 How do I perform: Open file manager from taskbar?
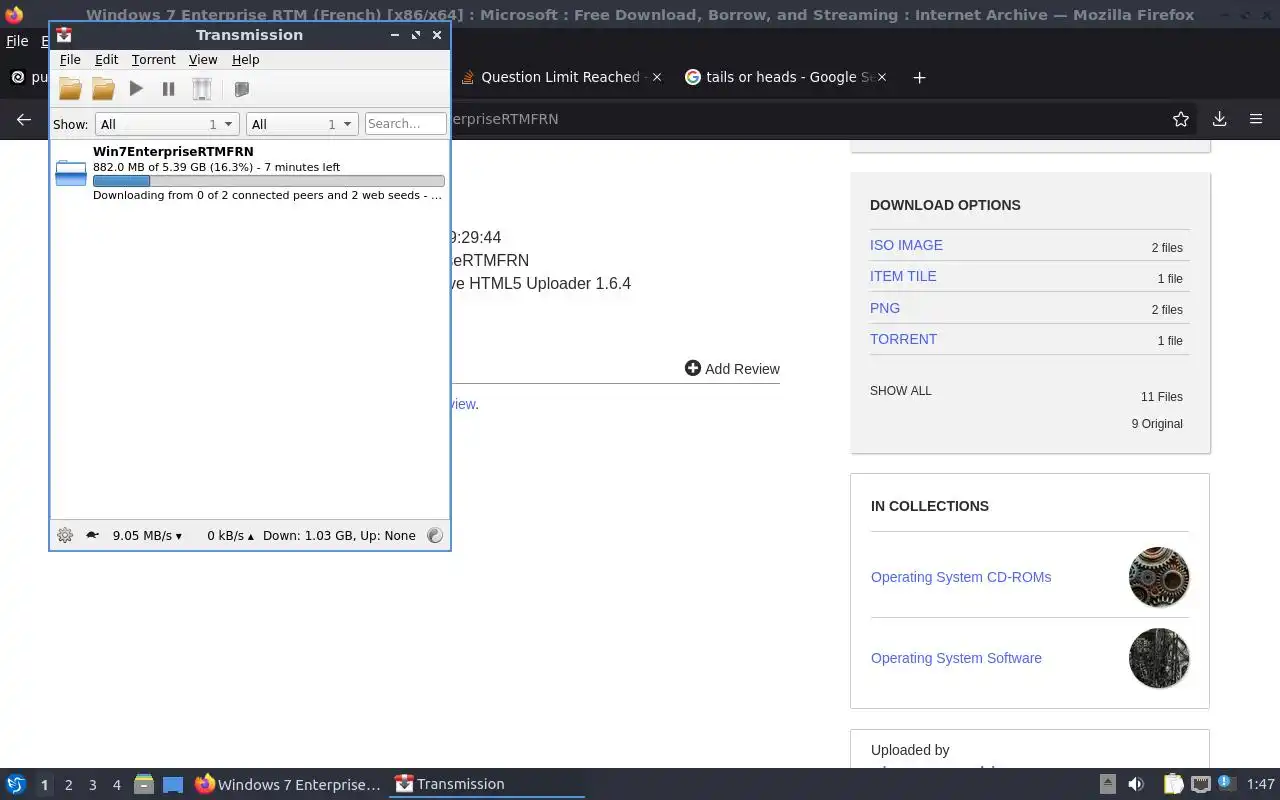(144, 784)
